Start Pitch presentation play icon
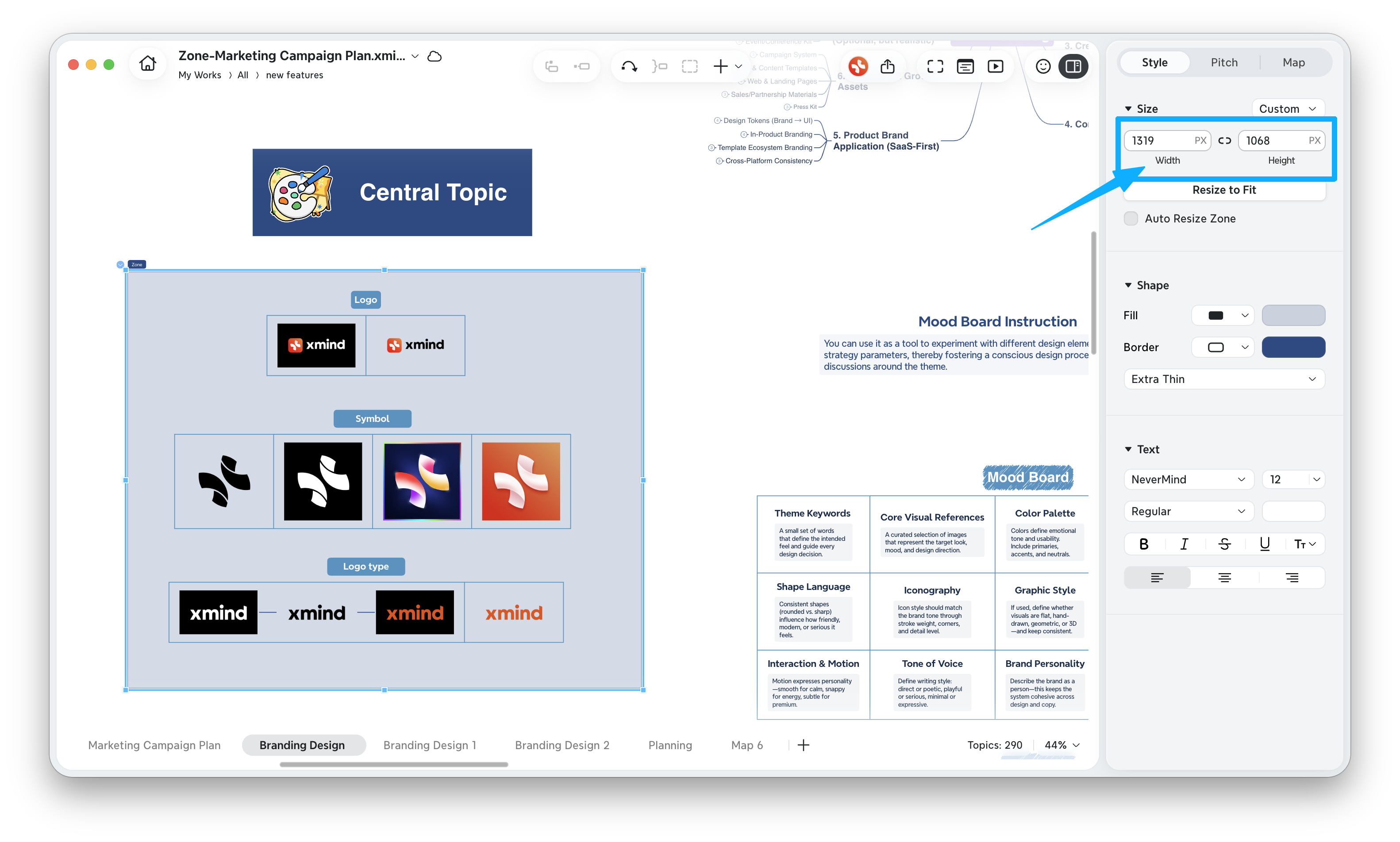Screen dimensions: 1400x842 995,66
